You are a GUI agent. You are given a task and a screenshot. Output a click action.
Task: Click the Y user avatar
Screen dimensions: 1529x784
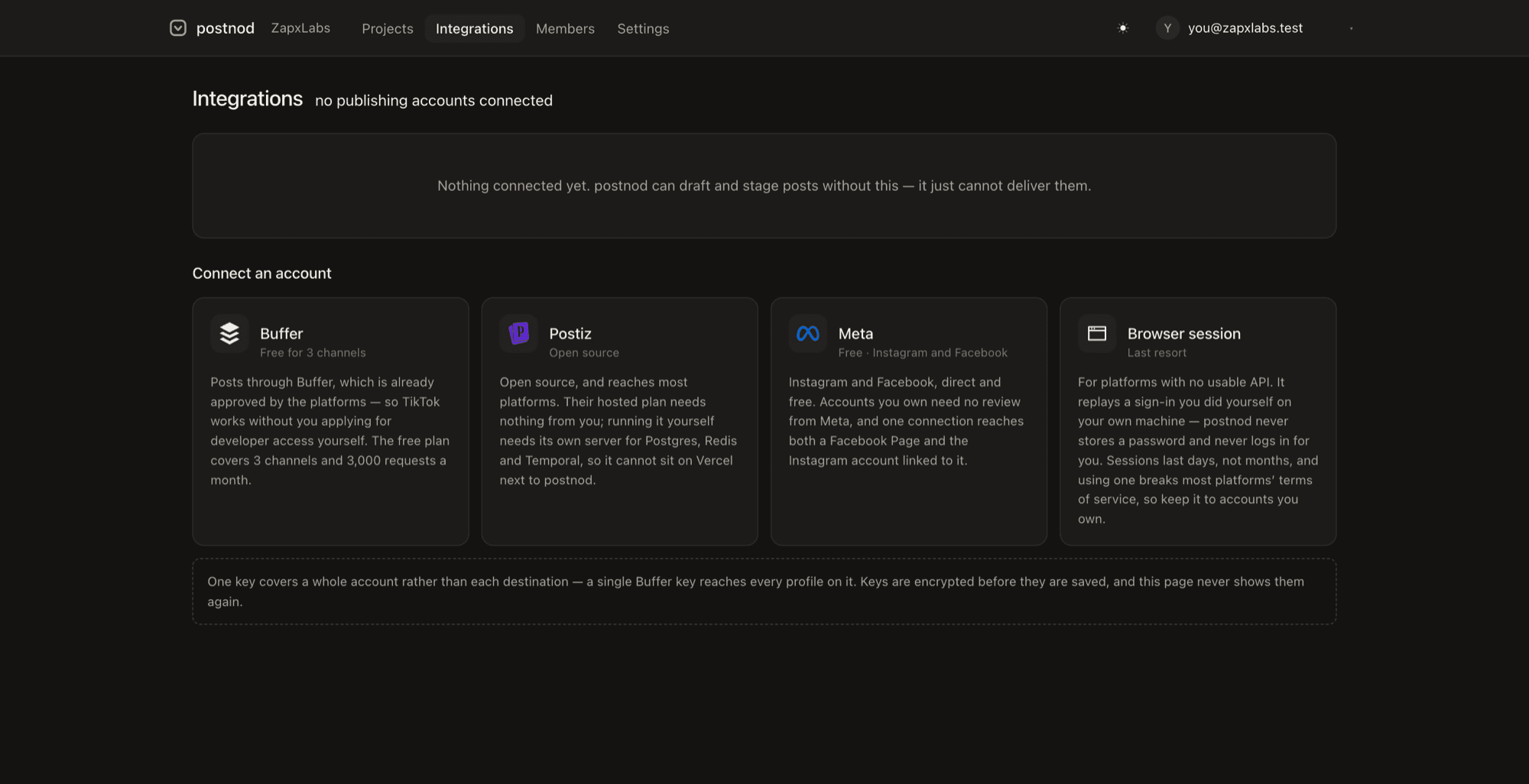click(1167, 28)
